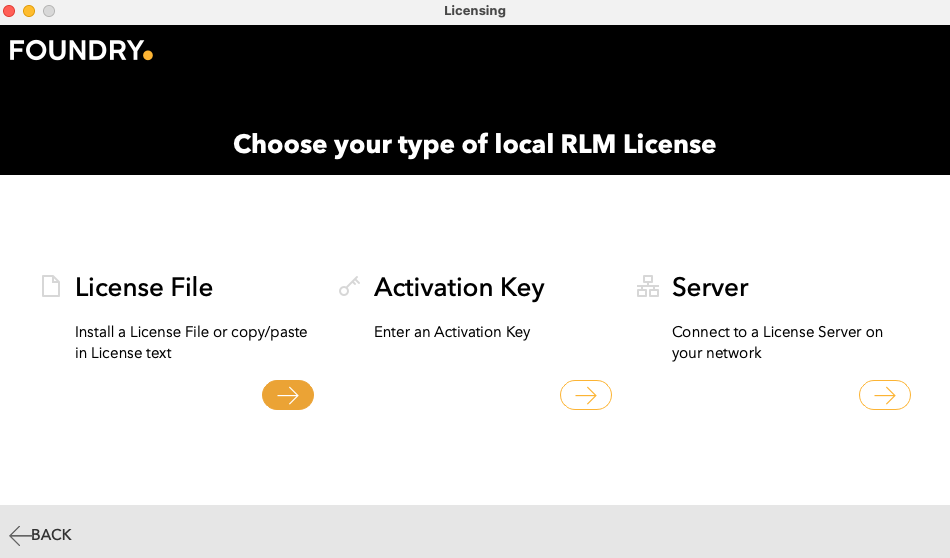Click the back arrow icon at bottom left
Viewport: 950px width, 558px height.
tap(20, 535)
